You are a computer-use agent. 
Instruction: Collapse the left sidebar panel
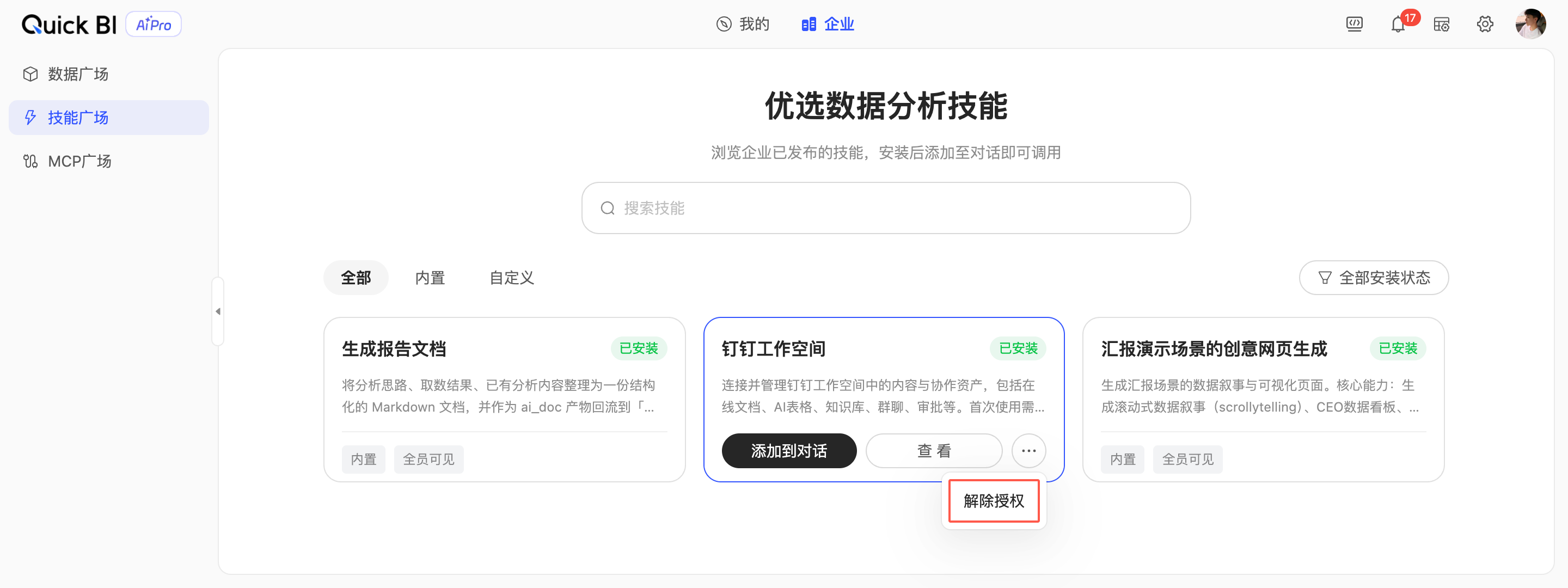218,311
